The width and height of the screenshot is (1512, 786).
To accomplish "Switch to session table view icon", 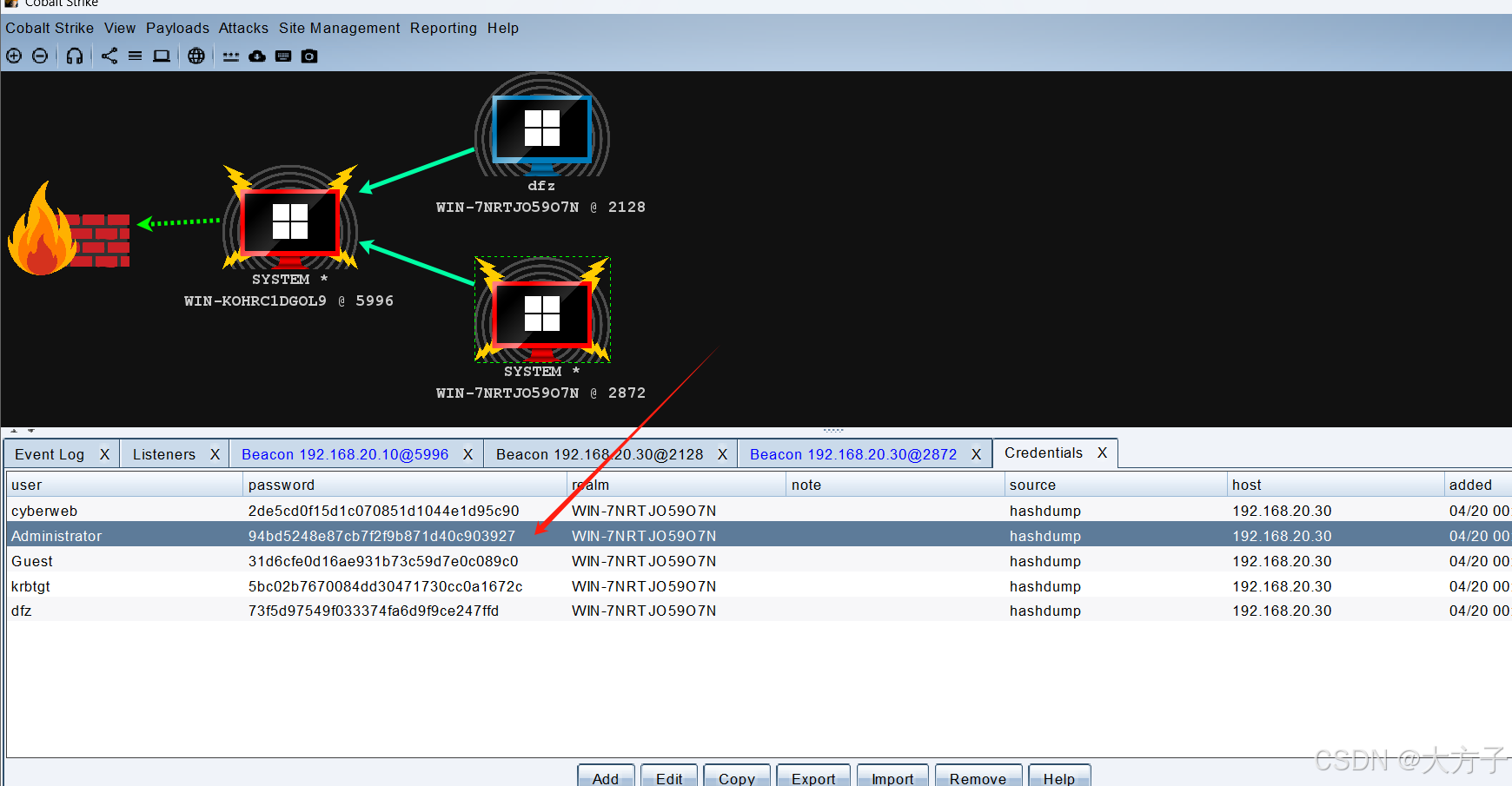I will click(136, 56).
